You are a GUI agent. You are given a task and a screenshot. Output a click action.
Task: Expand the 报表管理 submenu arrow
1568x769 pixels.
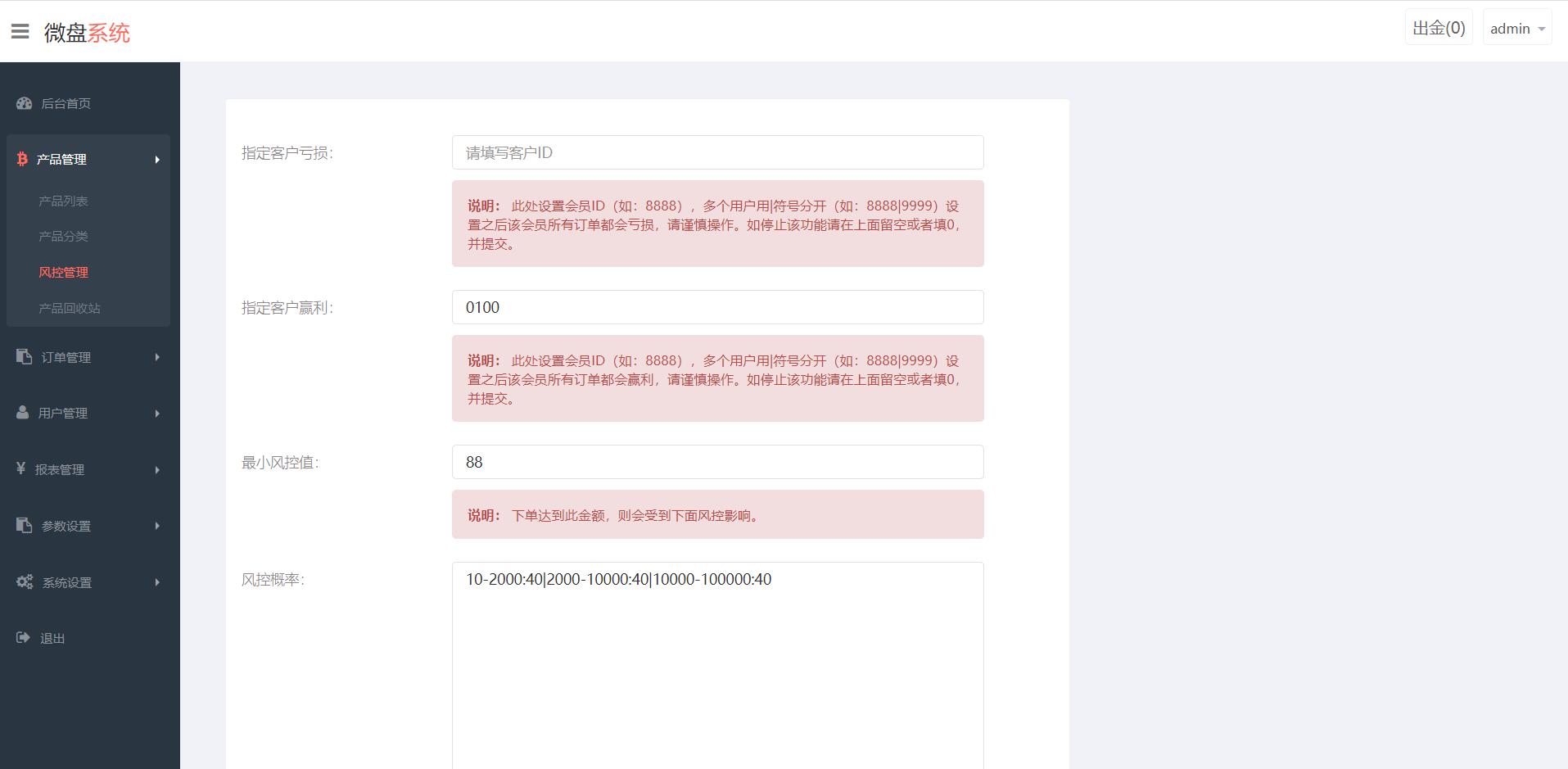(157, 470)
